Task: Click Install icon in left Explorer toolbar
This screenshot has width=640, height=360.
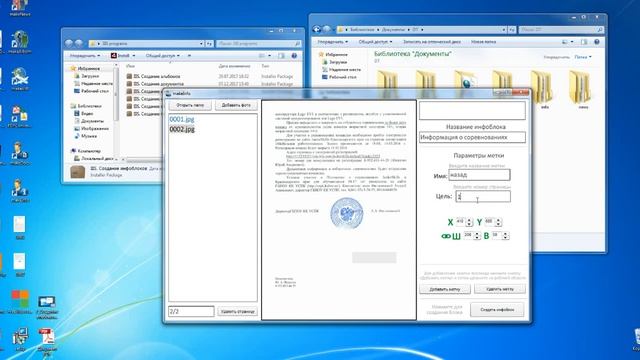Action: pyautogui.click(x=114, y=56)
